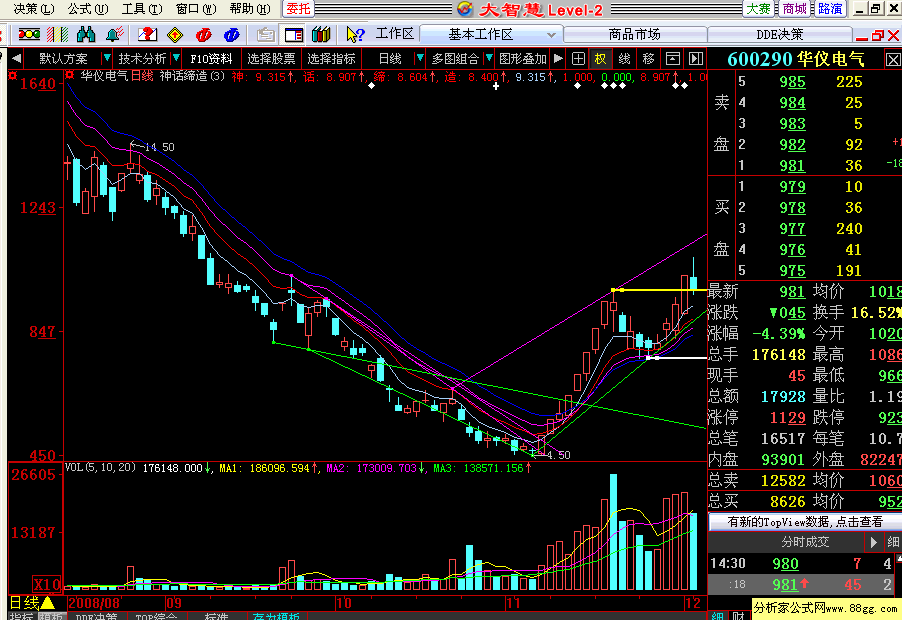
Task: Click the X10 volume scale box
Action: click(47, 585)
